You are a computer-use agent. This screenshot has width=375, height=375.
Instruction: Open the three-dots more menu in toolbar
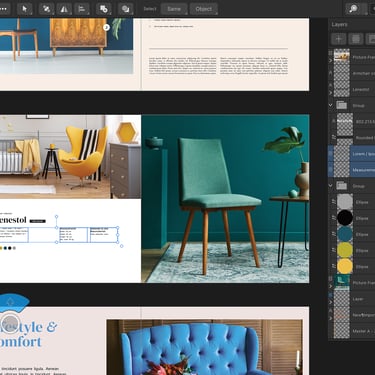(x=4, y=9)
